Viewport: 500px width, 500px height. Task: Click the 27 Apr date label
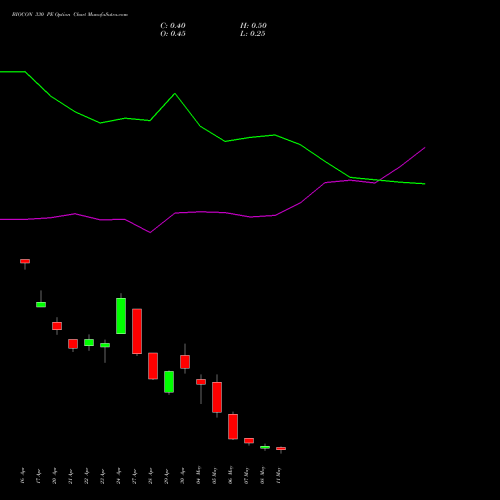135,476
